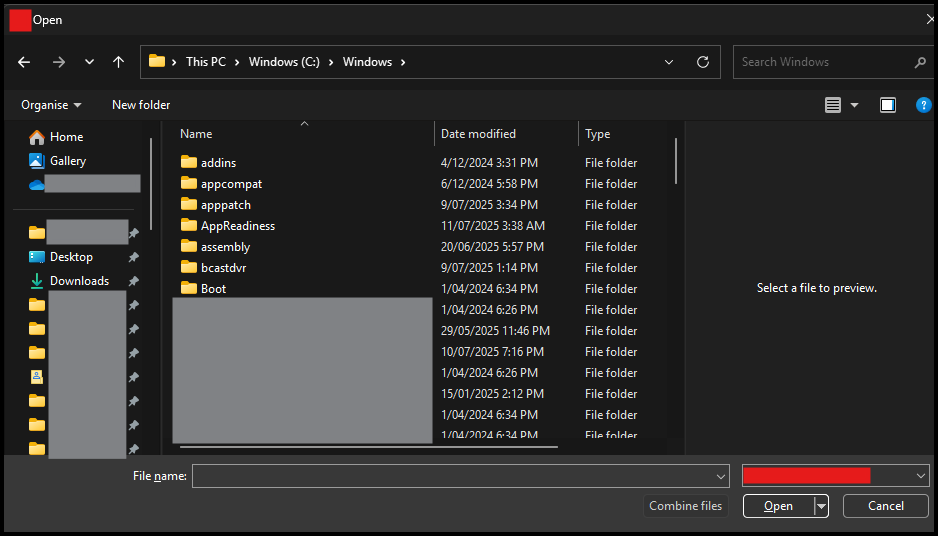Open the File name history dropdown

click(x=720, y=476)
